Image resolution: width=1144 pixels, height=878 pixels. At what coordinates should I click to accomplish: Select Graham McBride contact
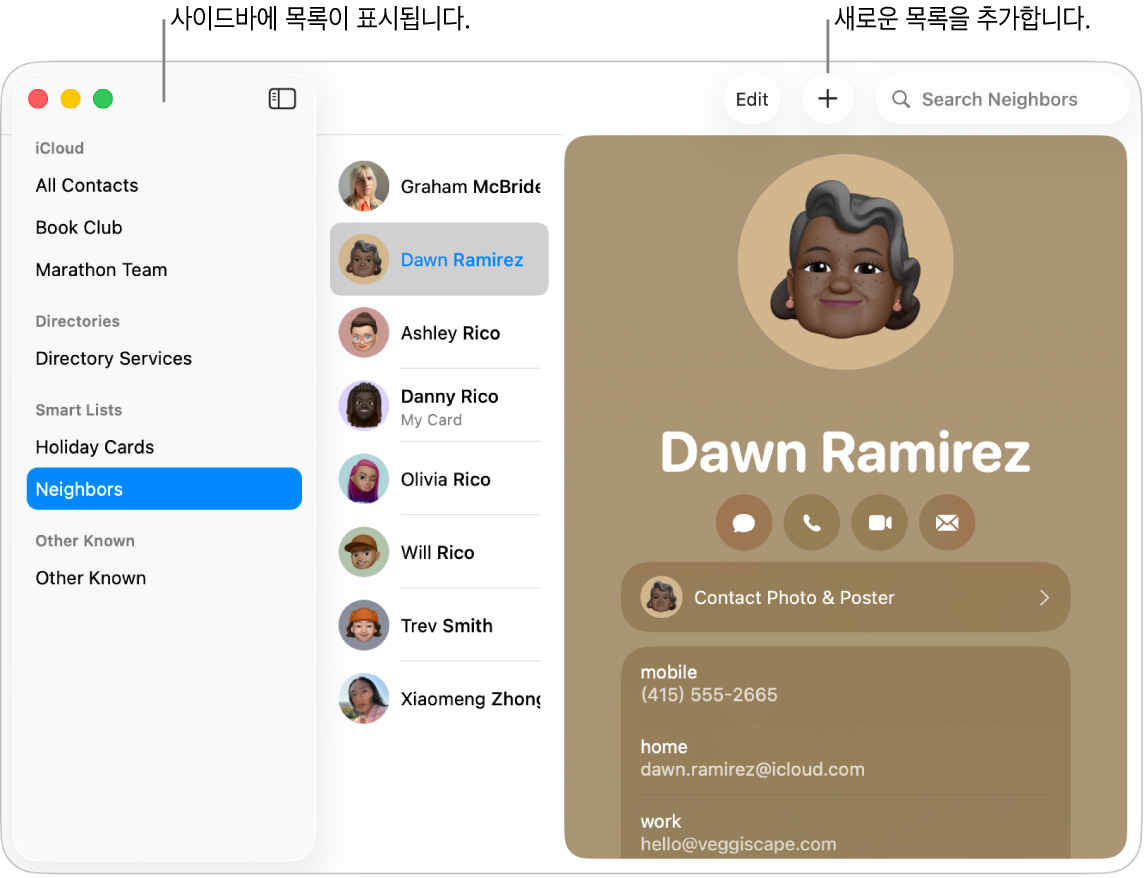439,186
